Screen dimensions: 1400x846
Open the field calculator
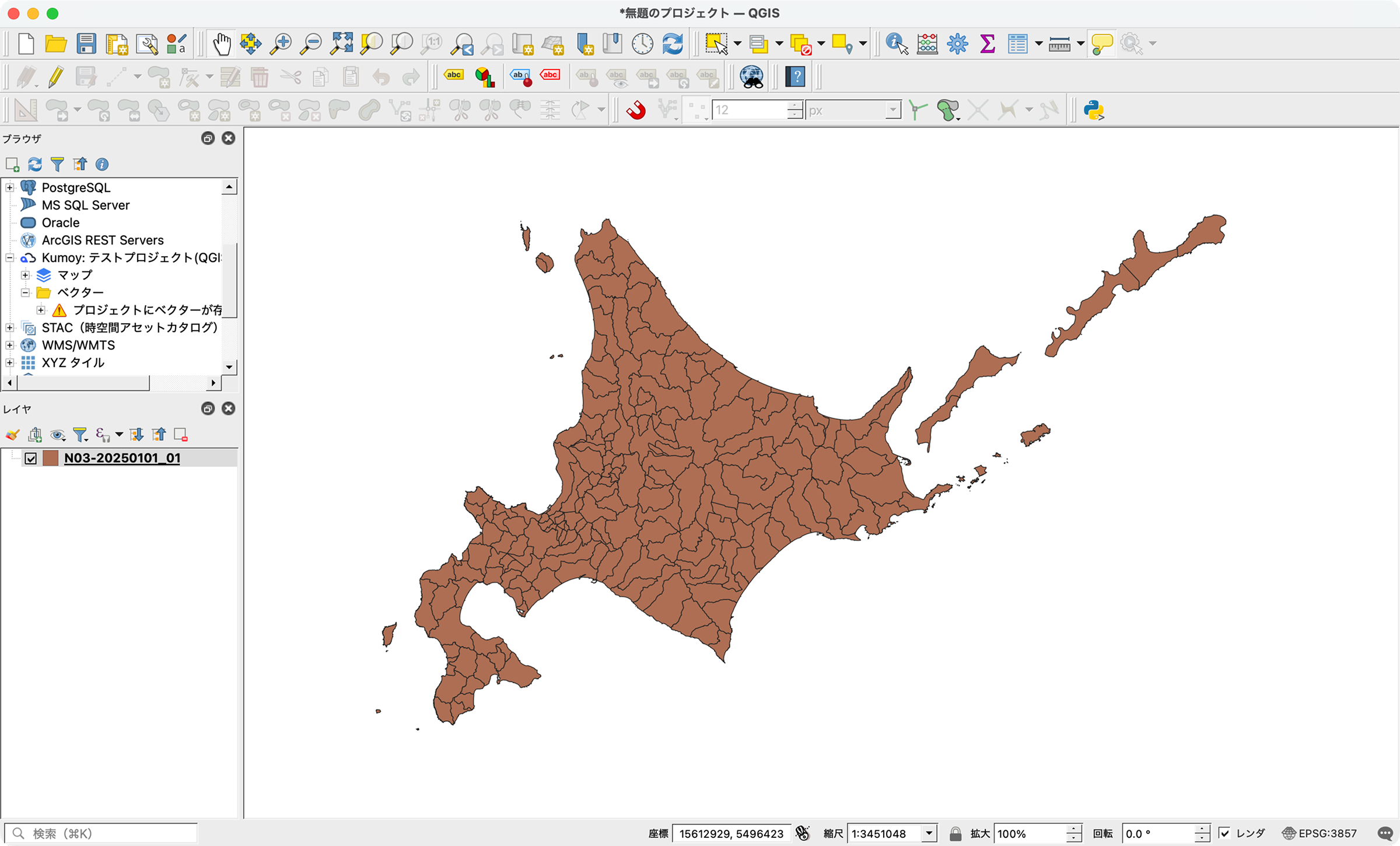point(927,43)
